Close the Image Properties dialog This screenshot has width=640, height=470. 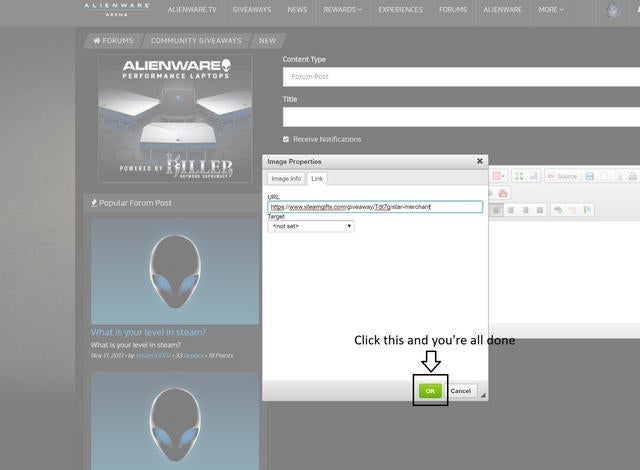(x=480, y=161)
